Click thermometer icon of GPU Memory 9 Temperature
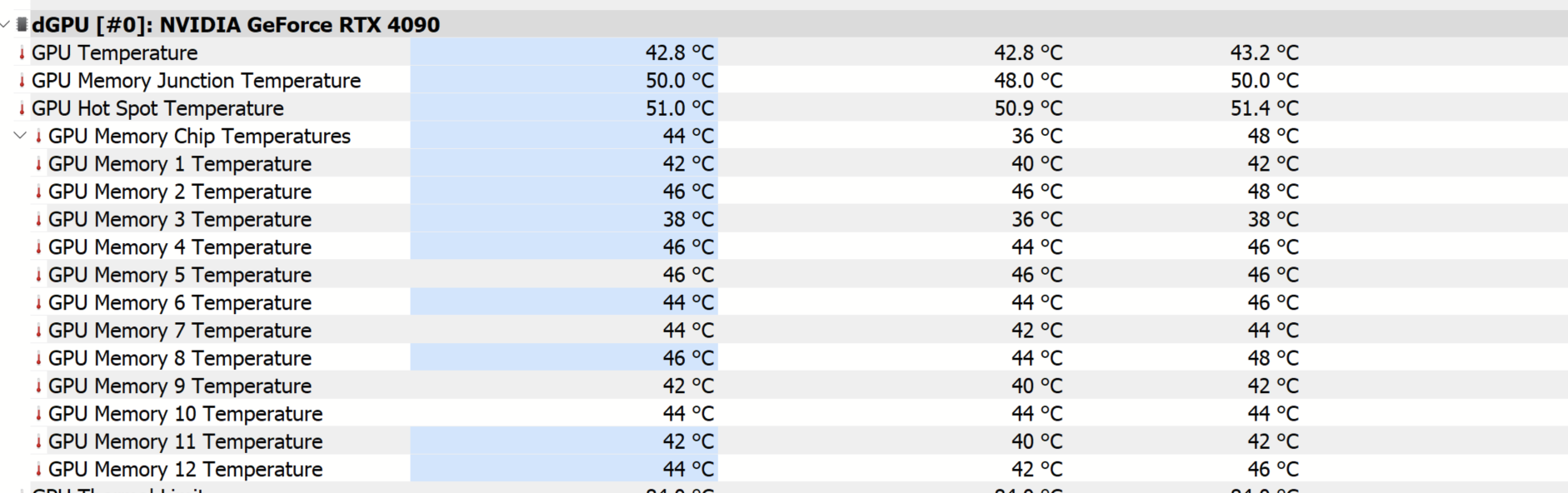1568x493 pixels. [38, 386]
